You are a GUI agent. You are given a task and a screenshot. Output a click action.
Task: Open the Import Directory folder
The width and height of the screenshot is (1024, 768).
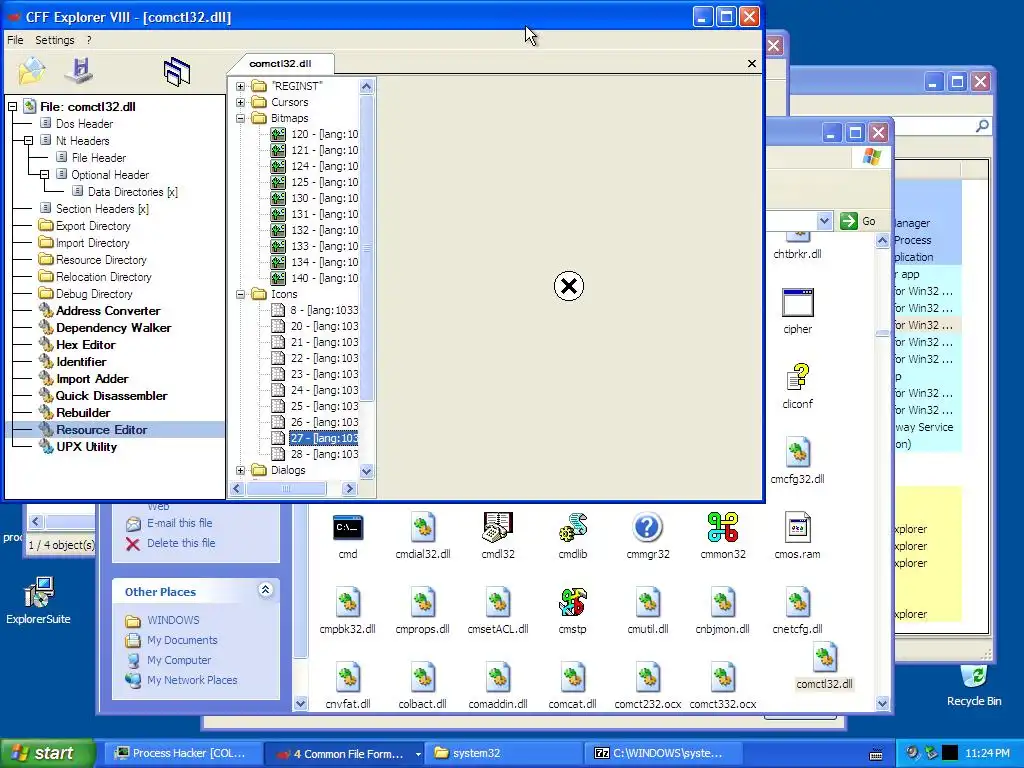(92, 242)
